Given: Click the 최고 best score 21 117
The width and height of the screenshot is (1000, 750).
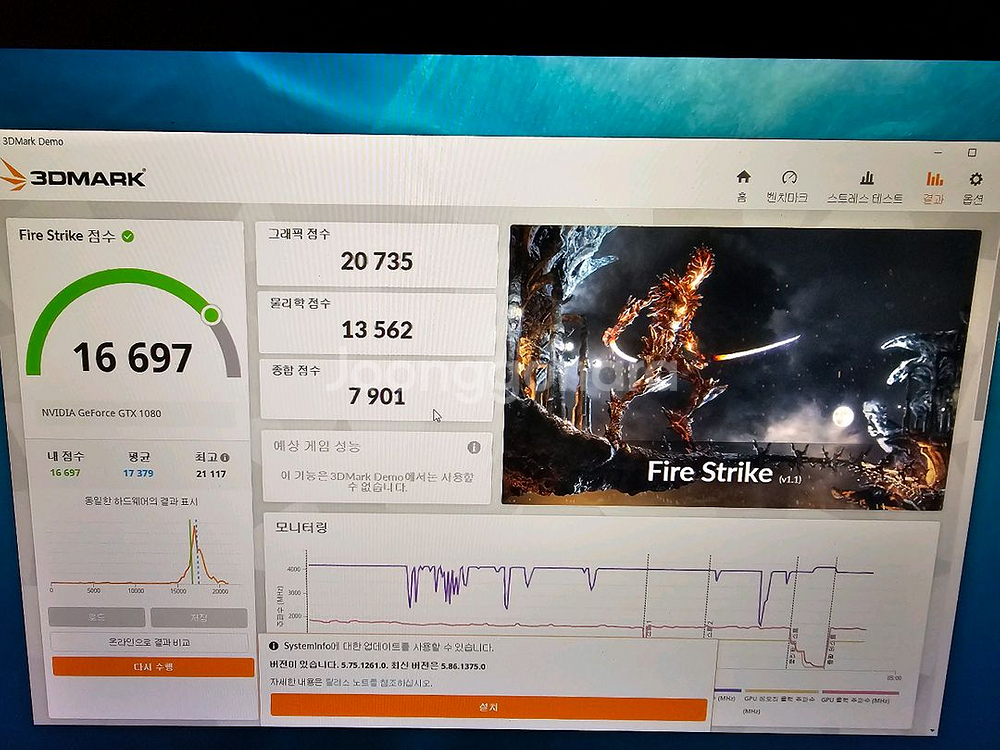Looking at the screenshot, I should (x=211, y=474).
